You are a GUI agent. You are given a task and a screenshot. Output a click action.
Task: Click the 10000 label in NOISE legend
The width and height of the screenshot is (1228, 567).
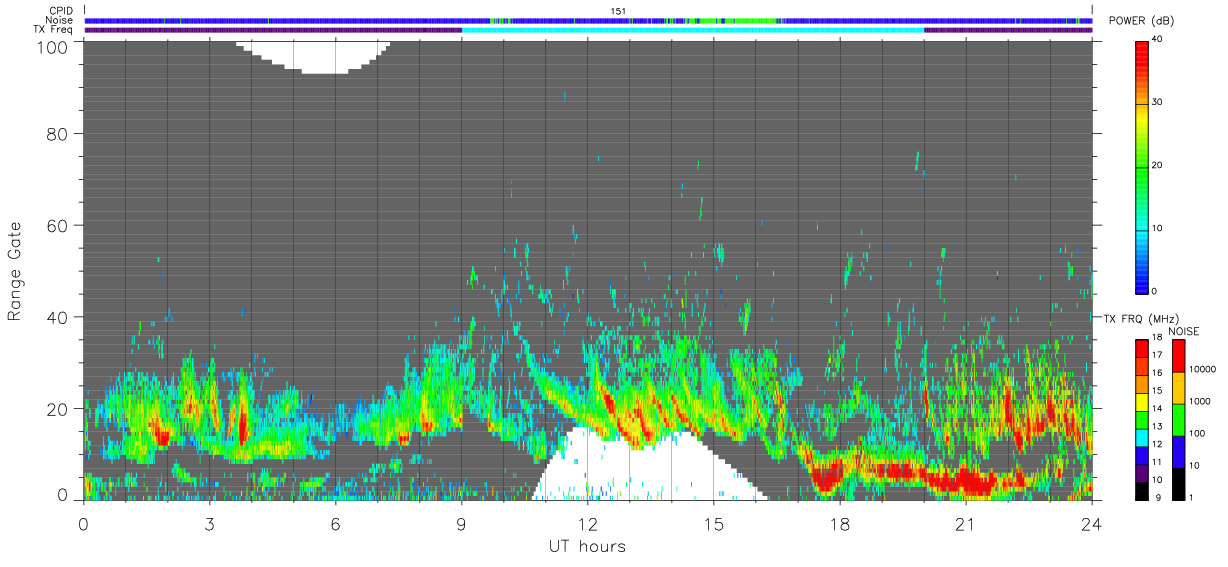click(x=1203, y=368)
